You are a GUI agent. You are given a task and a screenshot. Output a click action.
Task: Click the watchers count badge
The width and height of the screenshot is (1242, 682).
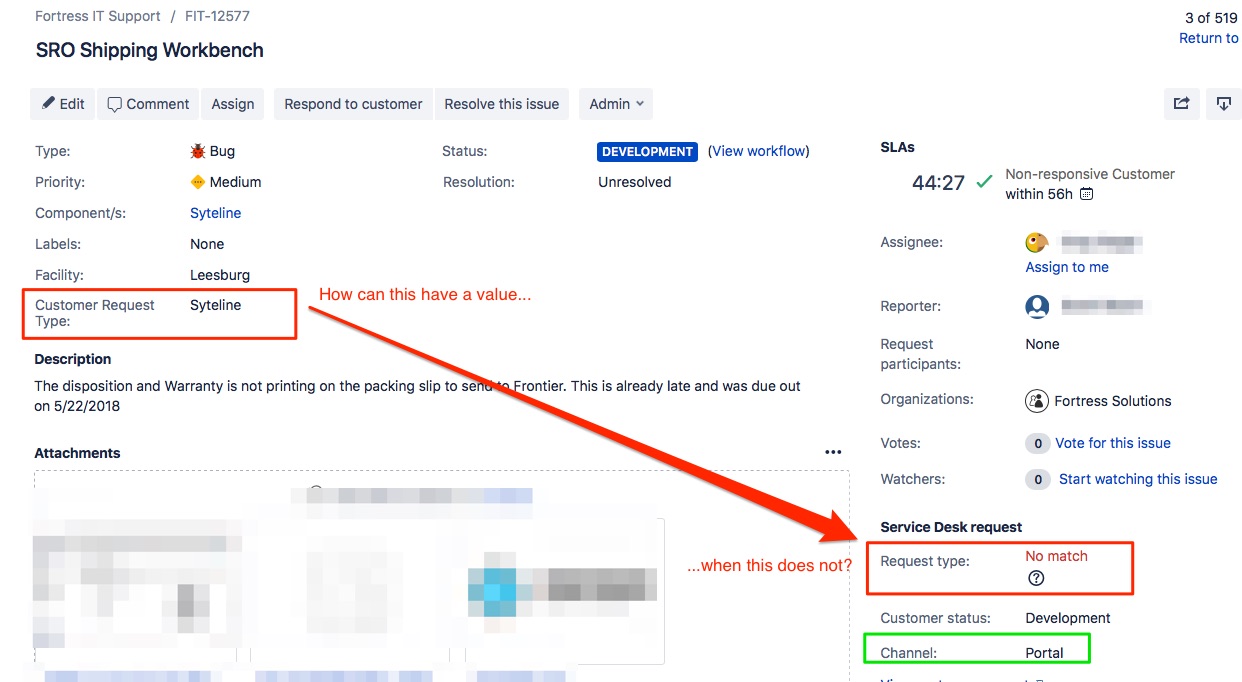point(1038,479)
